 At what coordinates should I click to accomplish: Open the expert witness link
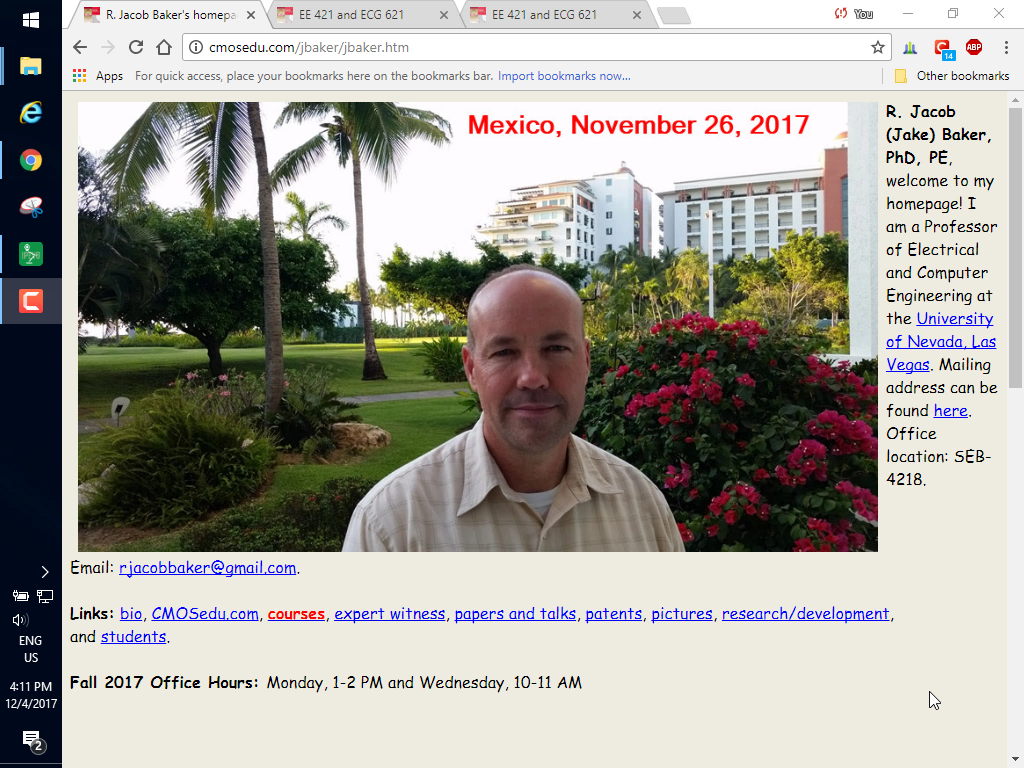(390, 614)
